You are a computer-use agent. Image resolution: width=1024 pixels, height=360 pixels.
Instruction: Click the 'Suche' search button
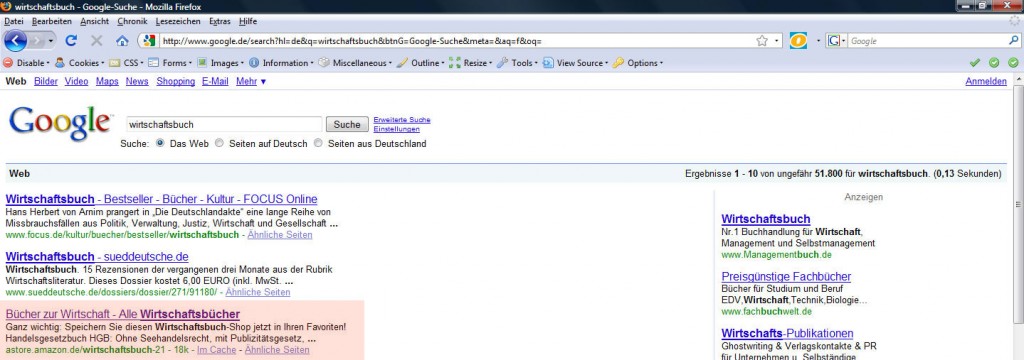pyautogui.click(x=347, y=124)
